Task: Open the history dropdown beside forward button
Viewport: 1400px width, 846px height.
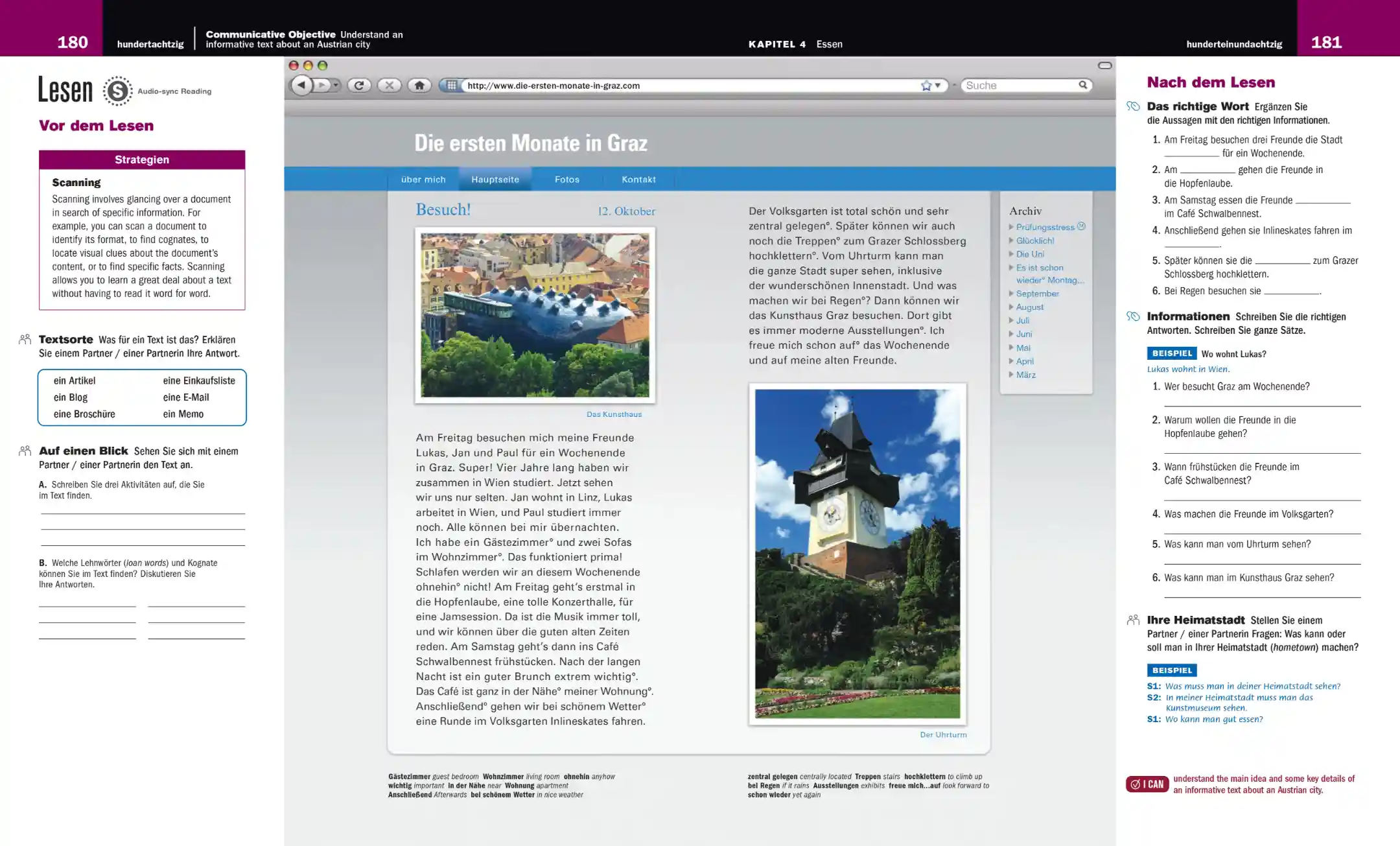Action: 336,85
